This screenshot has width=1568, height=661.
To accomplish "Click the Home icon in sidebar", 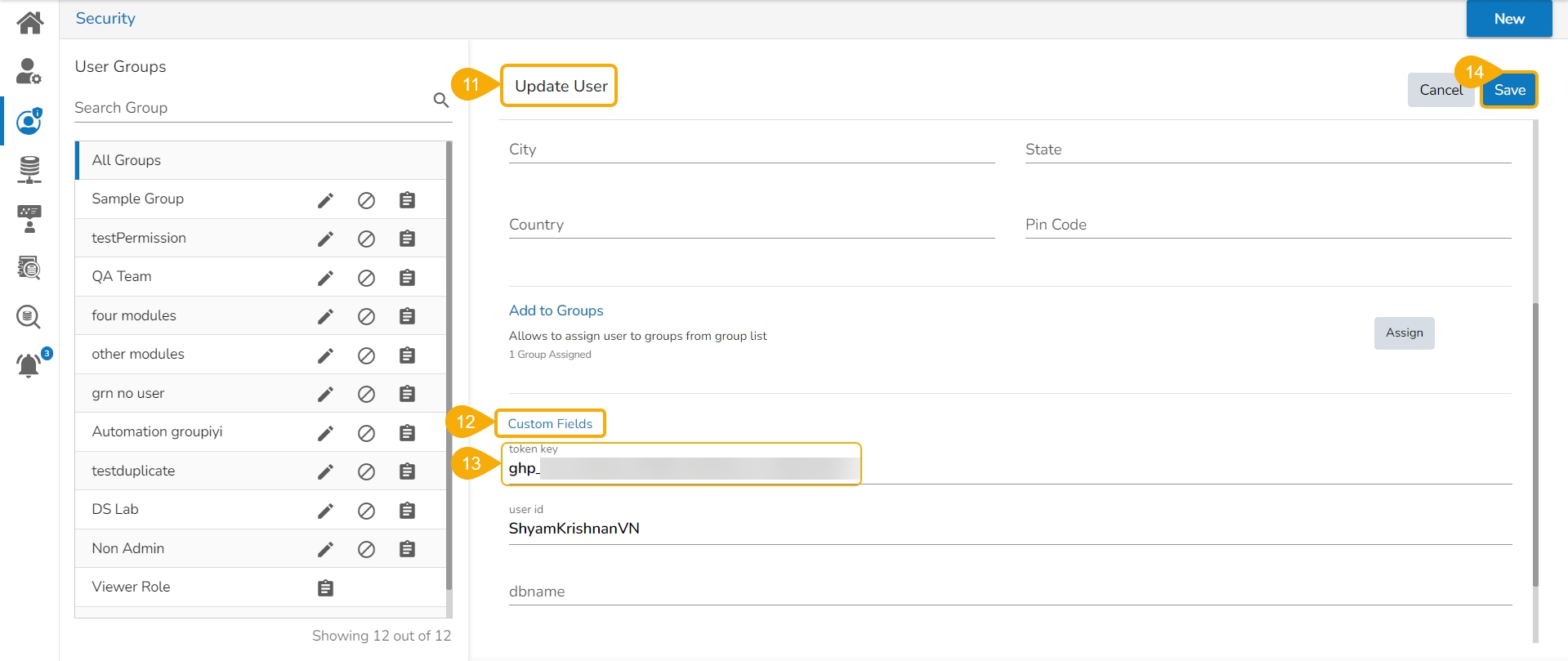I will coord(29,22).
